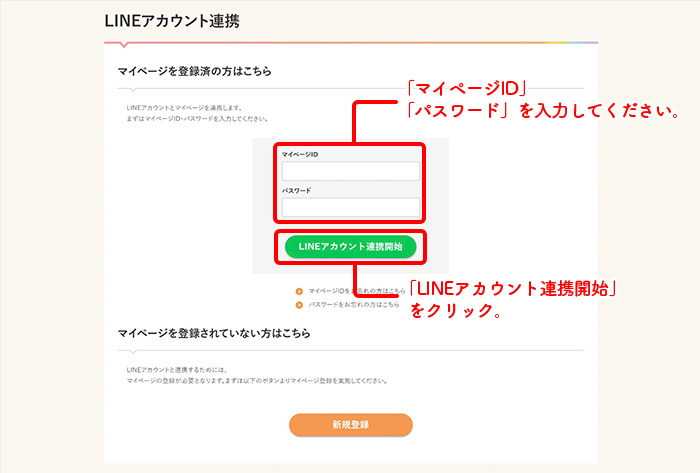Focus the パスワード input field
Screen dimensions: 700x473
[x=351, y=207]
